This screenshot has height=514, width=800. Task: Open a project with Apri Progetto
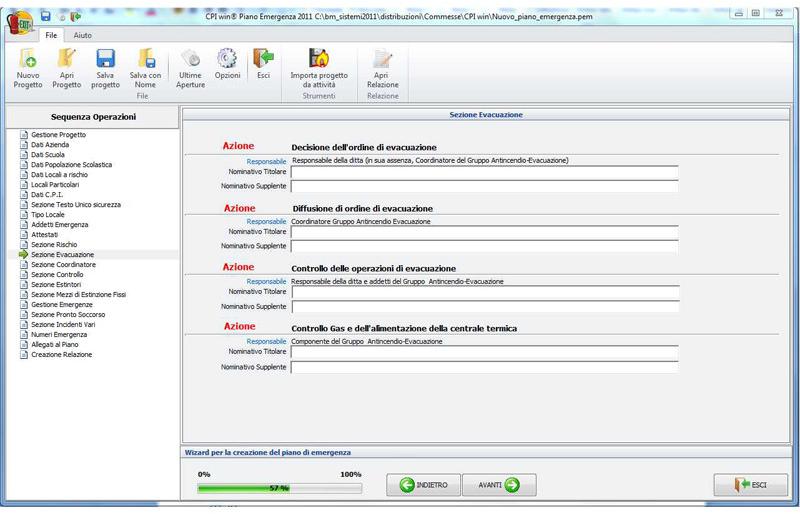(66, 62)
